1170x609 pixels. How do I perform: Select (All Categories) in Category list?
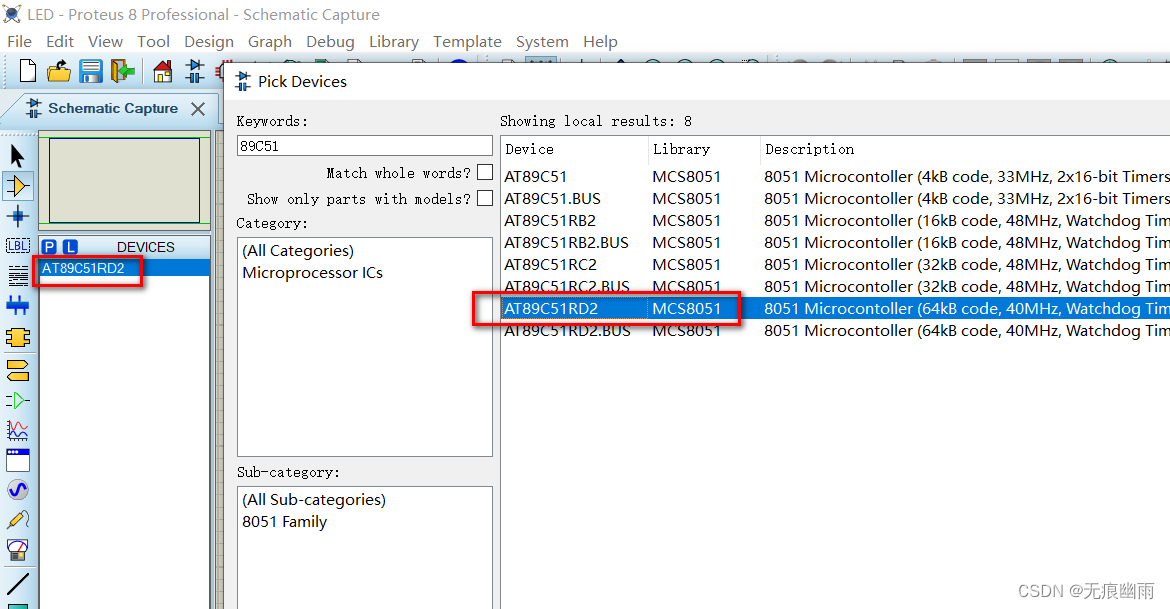coord(298,251)
